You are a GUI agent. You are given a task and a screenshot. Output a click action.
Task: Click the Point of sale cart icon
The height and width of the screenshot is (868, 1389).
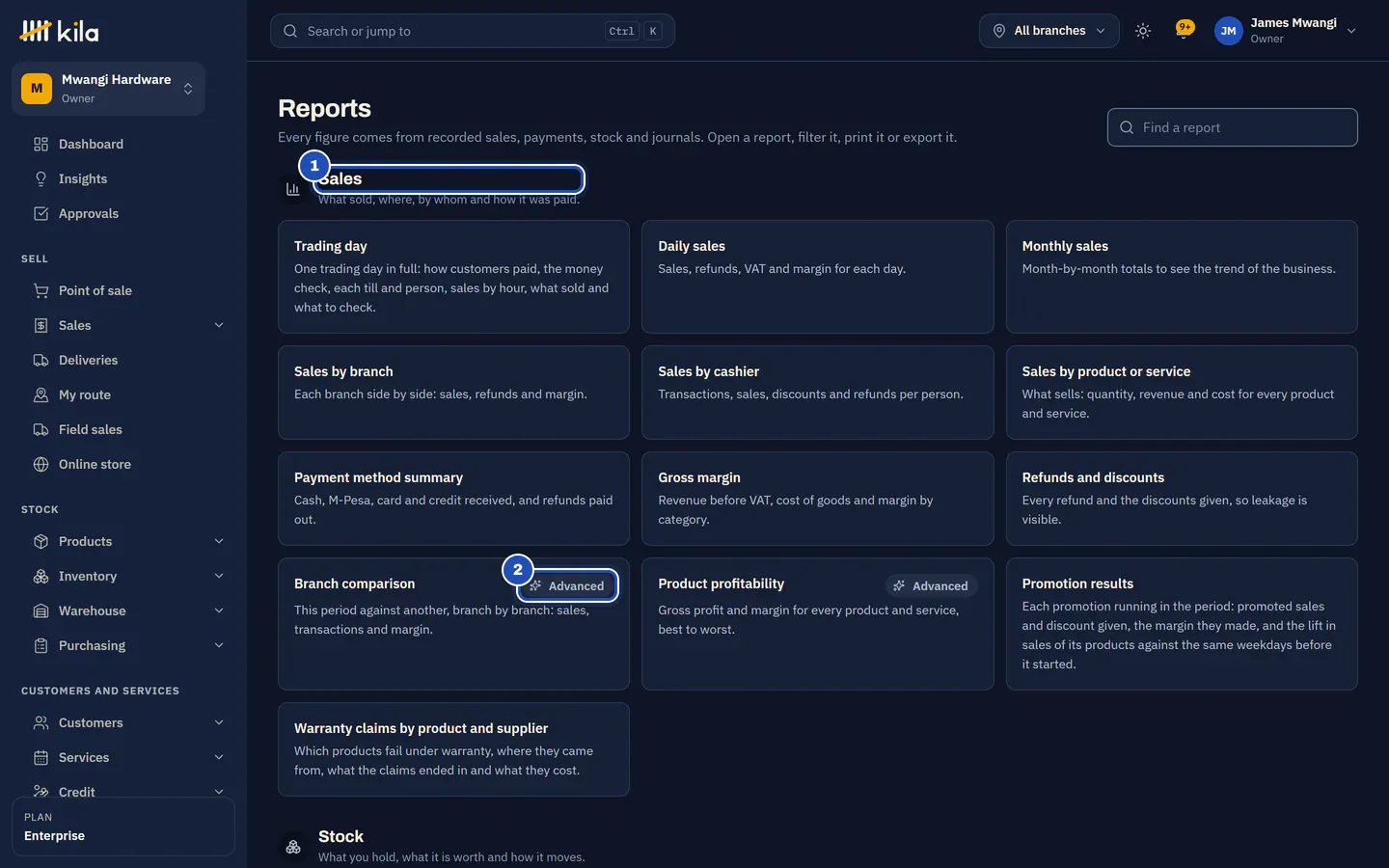(x=41, y=291)
